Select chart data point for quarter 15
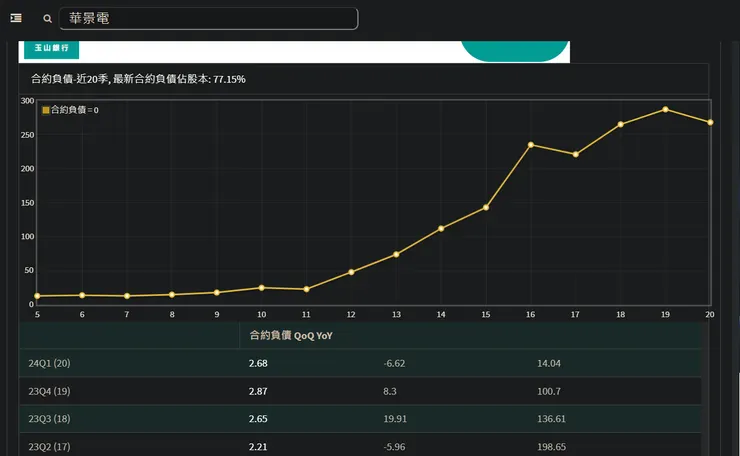 click(x=486, y=208)
